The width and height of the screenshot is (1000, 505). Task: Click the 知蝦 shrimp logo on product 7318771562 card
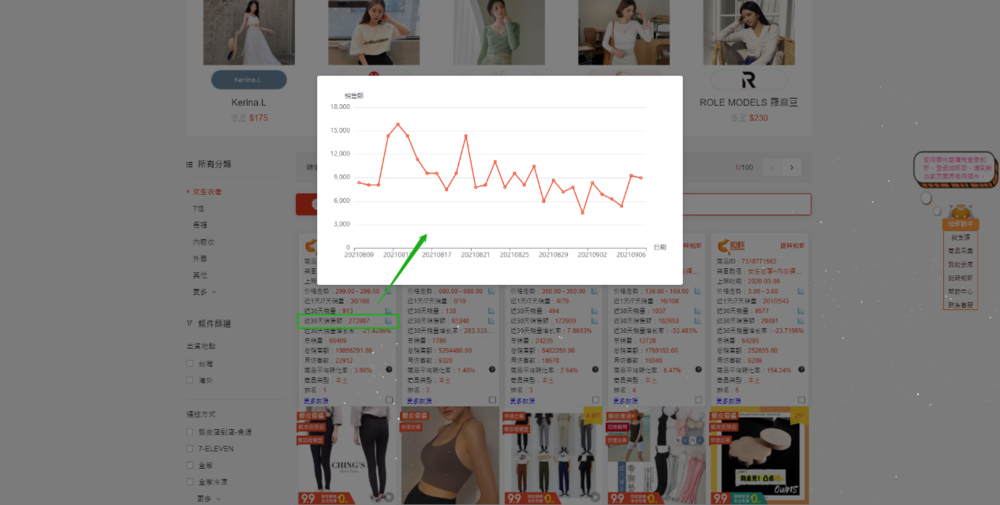tap(731, 246)
